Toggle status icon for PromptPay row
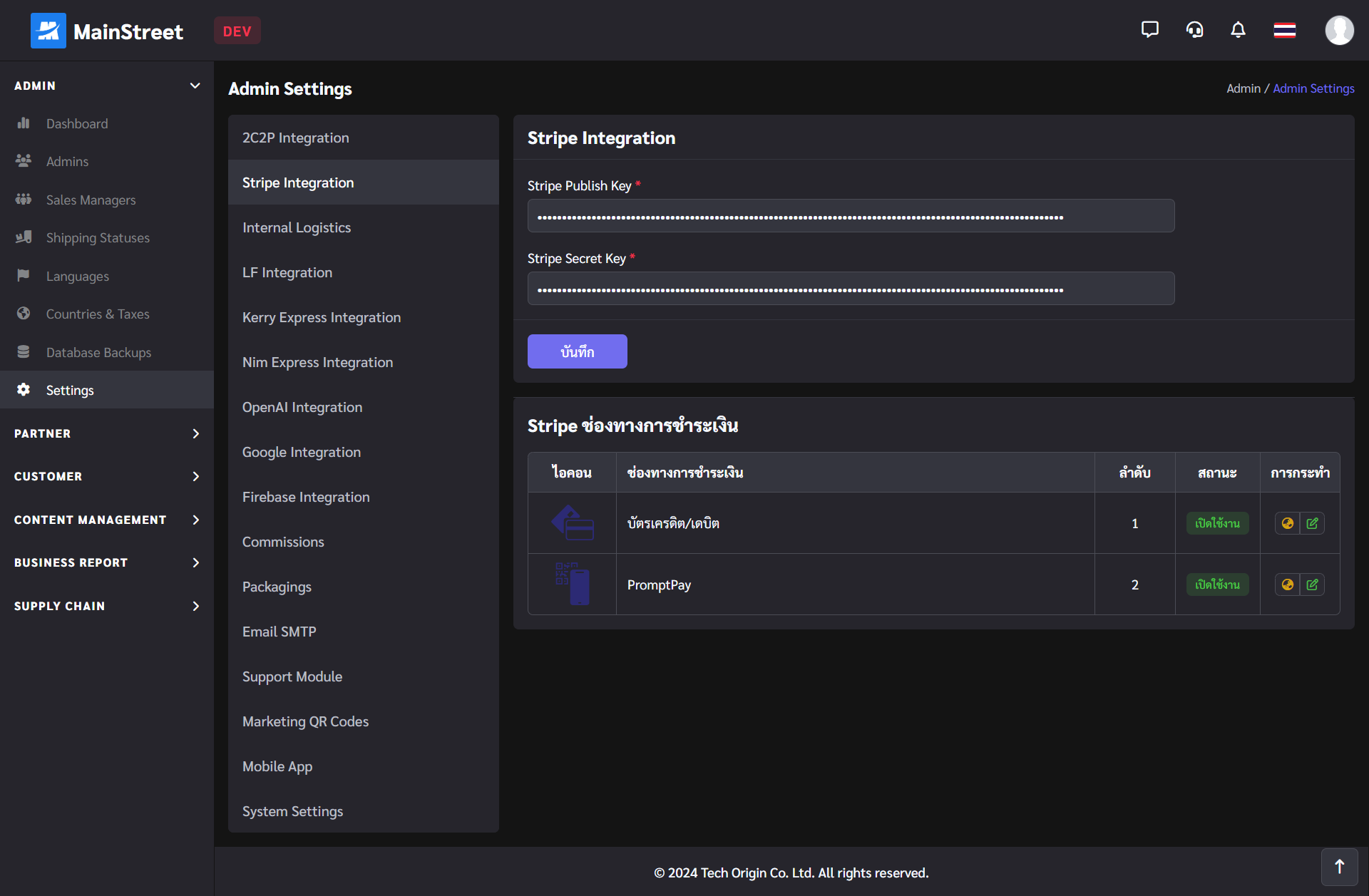1369x896 pixels. [x=1287, y=585]
